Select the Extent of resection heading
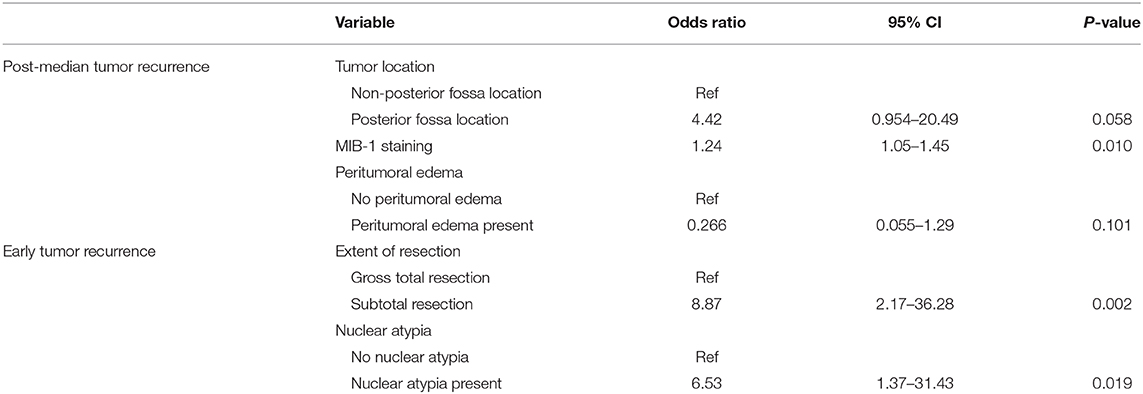This screenshot has height=394, width=1143. pos(398,252)
